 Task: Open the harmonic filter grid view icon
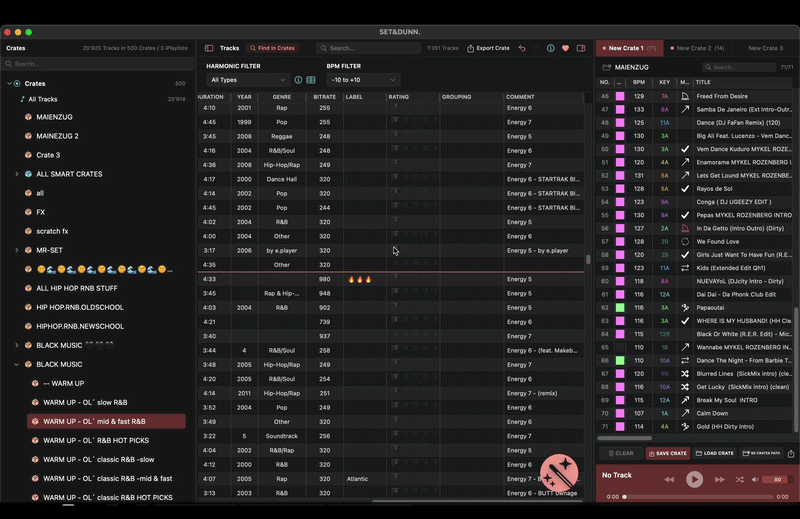click(311, 80)
